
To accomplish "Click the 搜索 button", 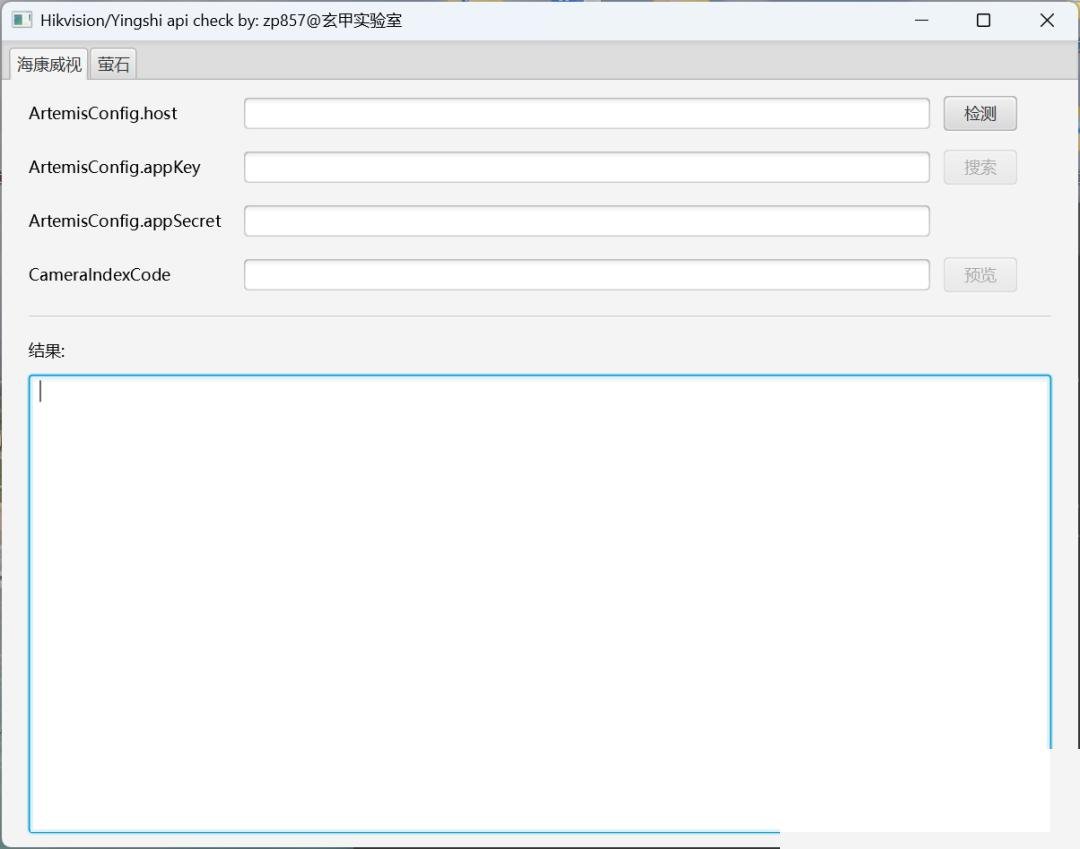I will [980, 167].
